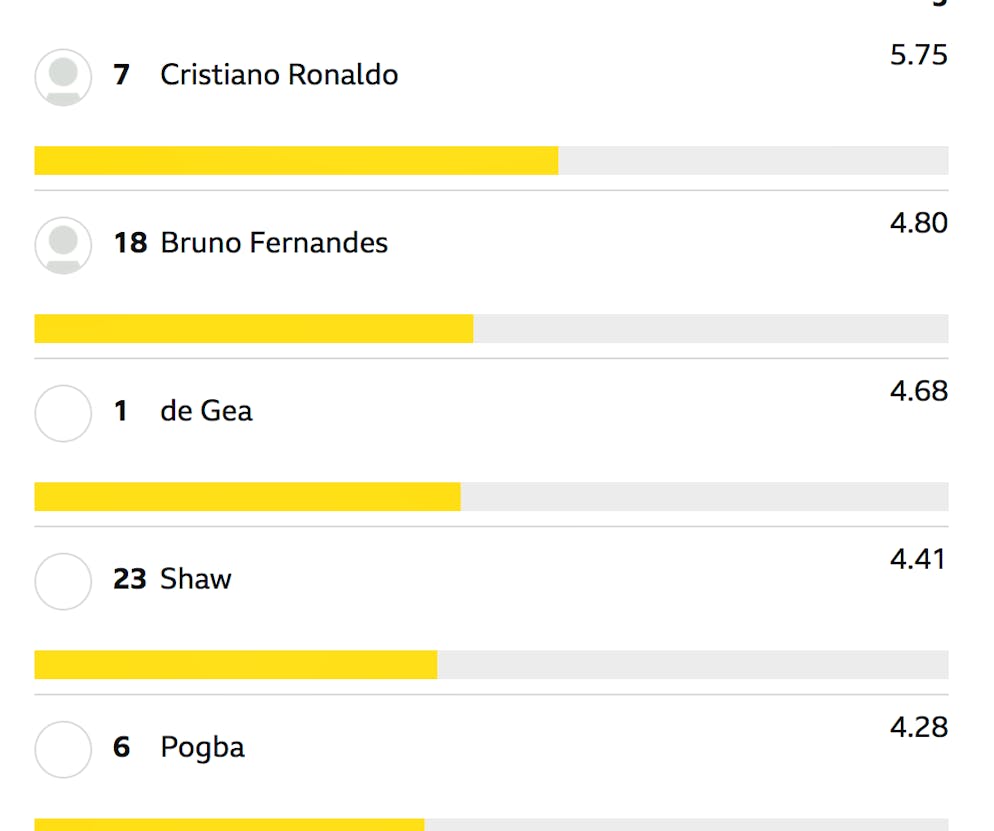Open Shaw player entry
Image resolution: width=994 pixels, height=831 pixels.
(196, 579)
